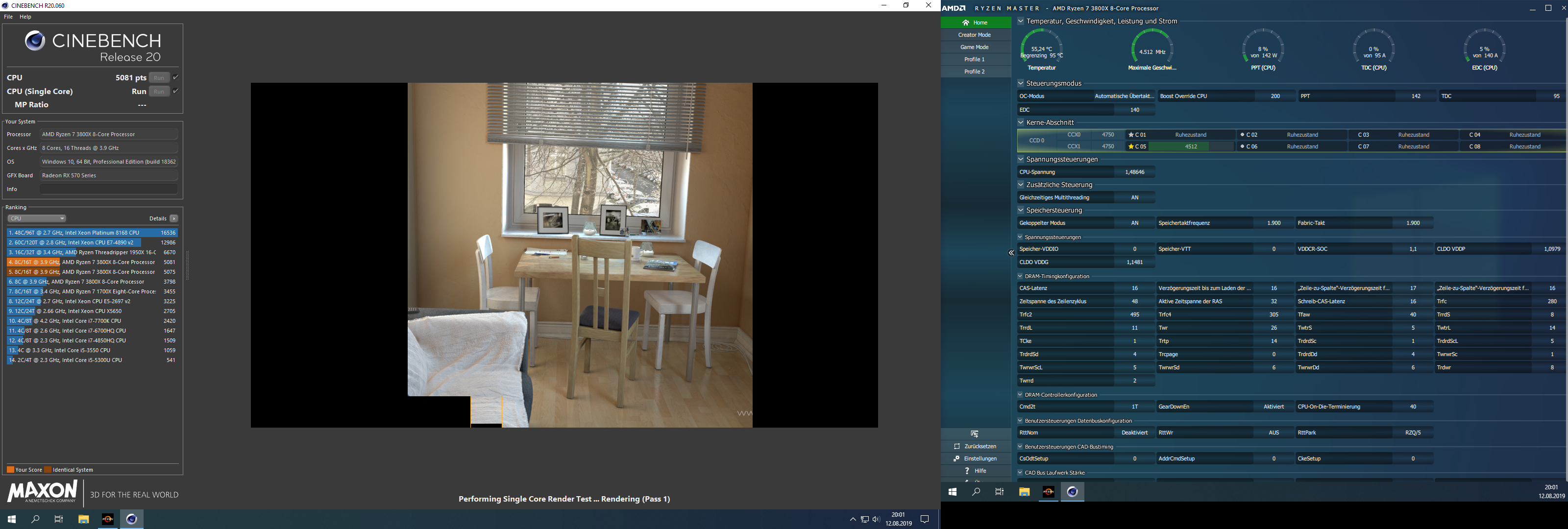Click the Ryzen Master Home tab

point(975,23)
